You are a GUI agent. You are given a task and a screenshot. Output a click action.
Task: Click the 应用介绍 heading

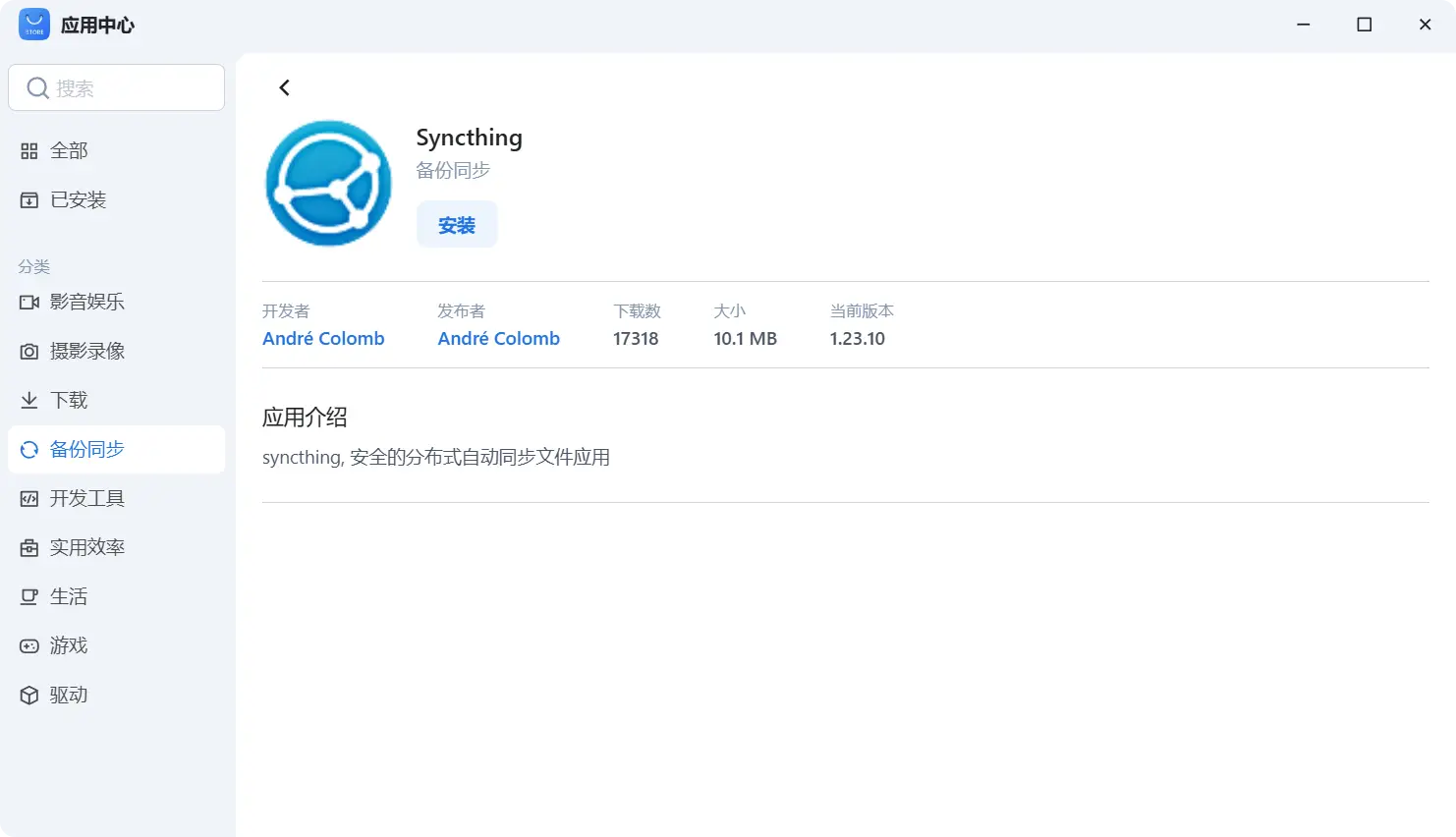tap(305, 417)
